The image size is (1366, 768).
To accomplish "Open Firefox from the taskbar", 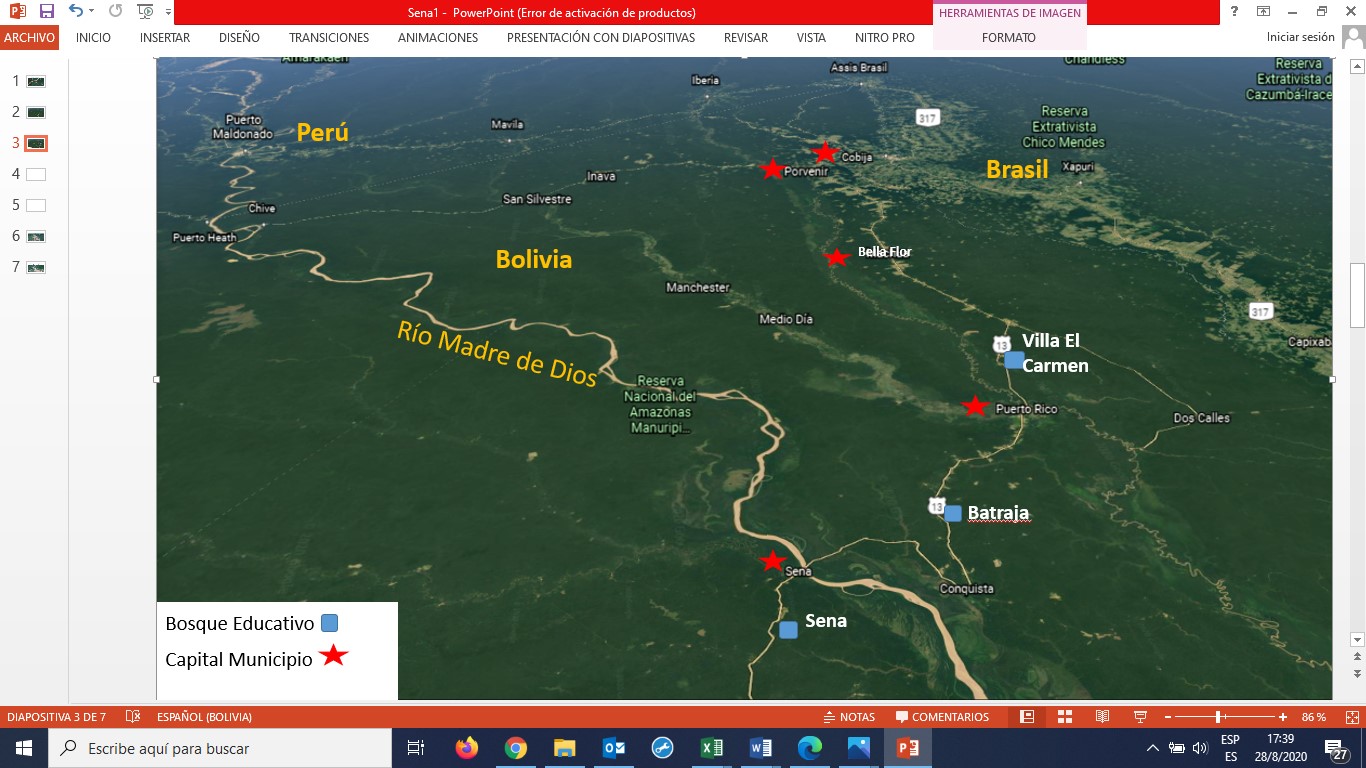I will click(466, 748).
